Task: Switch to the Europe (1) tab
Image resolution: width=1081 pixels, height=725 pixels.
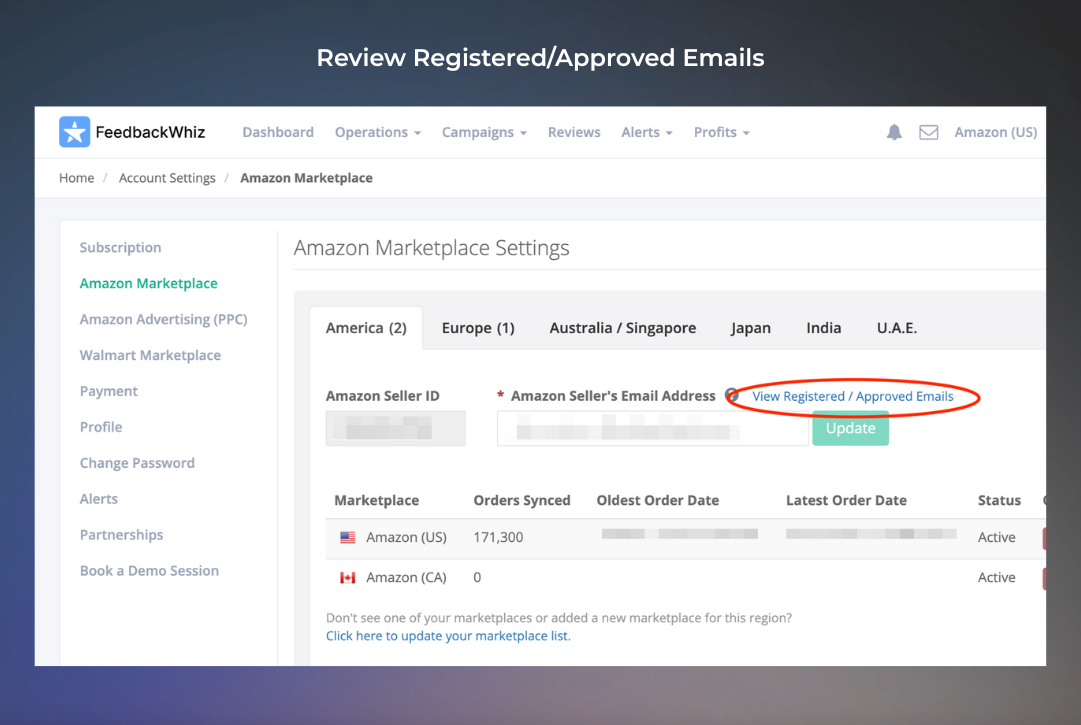Action: (478, 328)
